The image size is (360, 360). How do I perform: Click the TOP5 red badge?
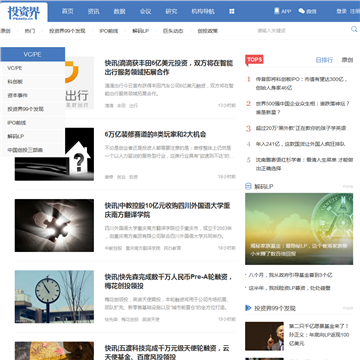[x=254, y=59]
